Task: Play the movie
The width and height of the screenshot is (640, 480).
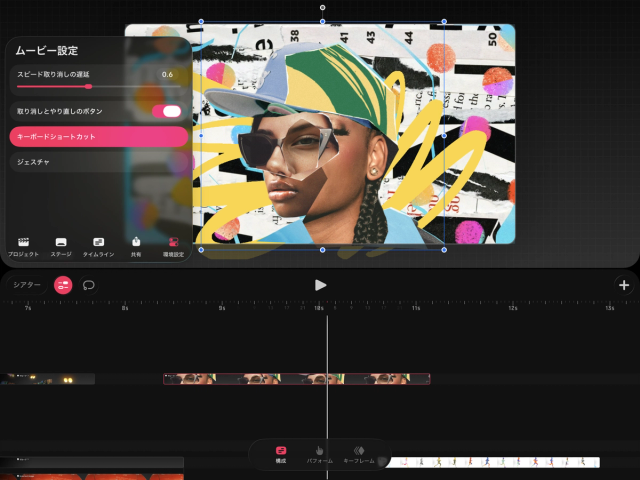Action: (x=320, y=285)
